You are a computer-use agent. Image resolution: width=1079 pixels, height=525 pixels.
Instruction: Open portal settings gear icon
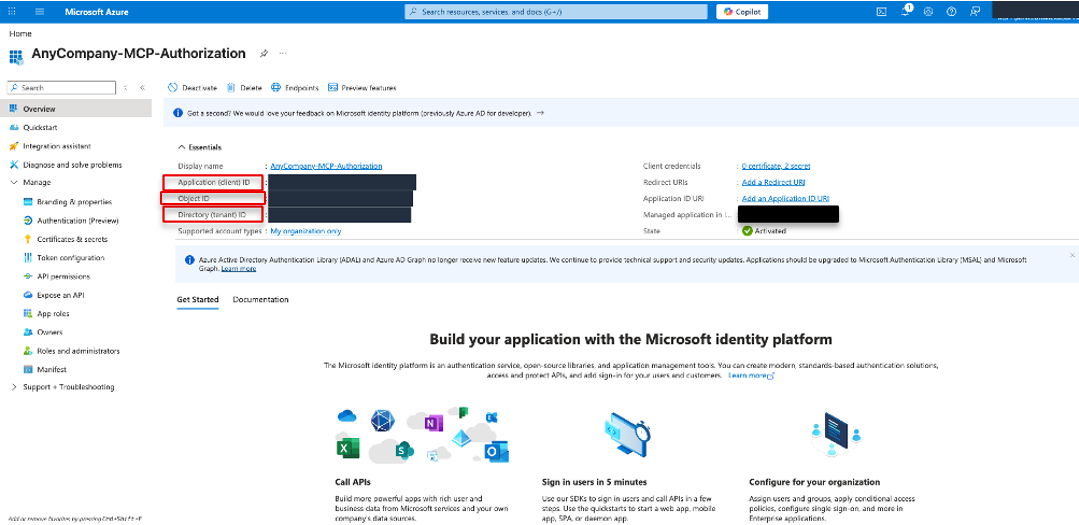pos(928,12)
